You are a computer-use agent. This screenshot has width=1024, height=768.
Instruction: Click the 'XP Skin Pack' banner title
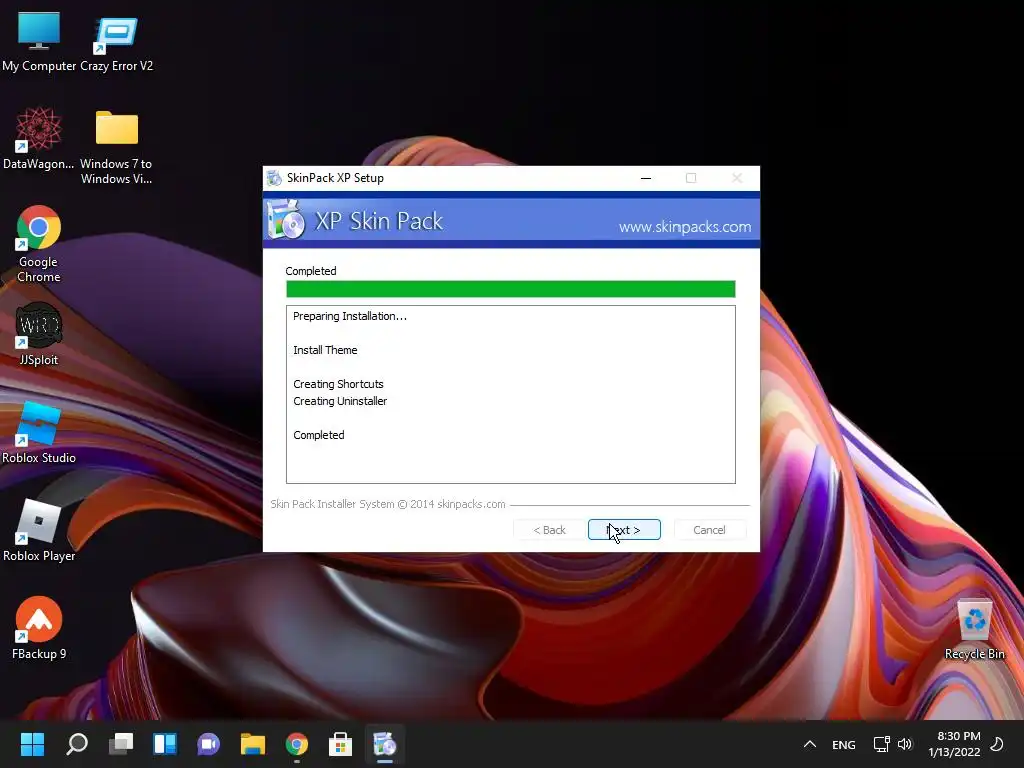(x=379, y=221)
